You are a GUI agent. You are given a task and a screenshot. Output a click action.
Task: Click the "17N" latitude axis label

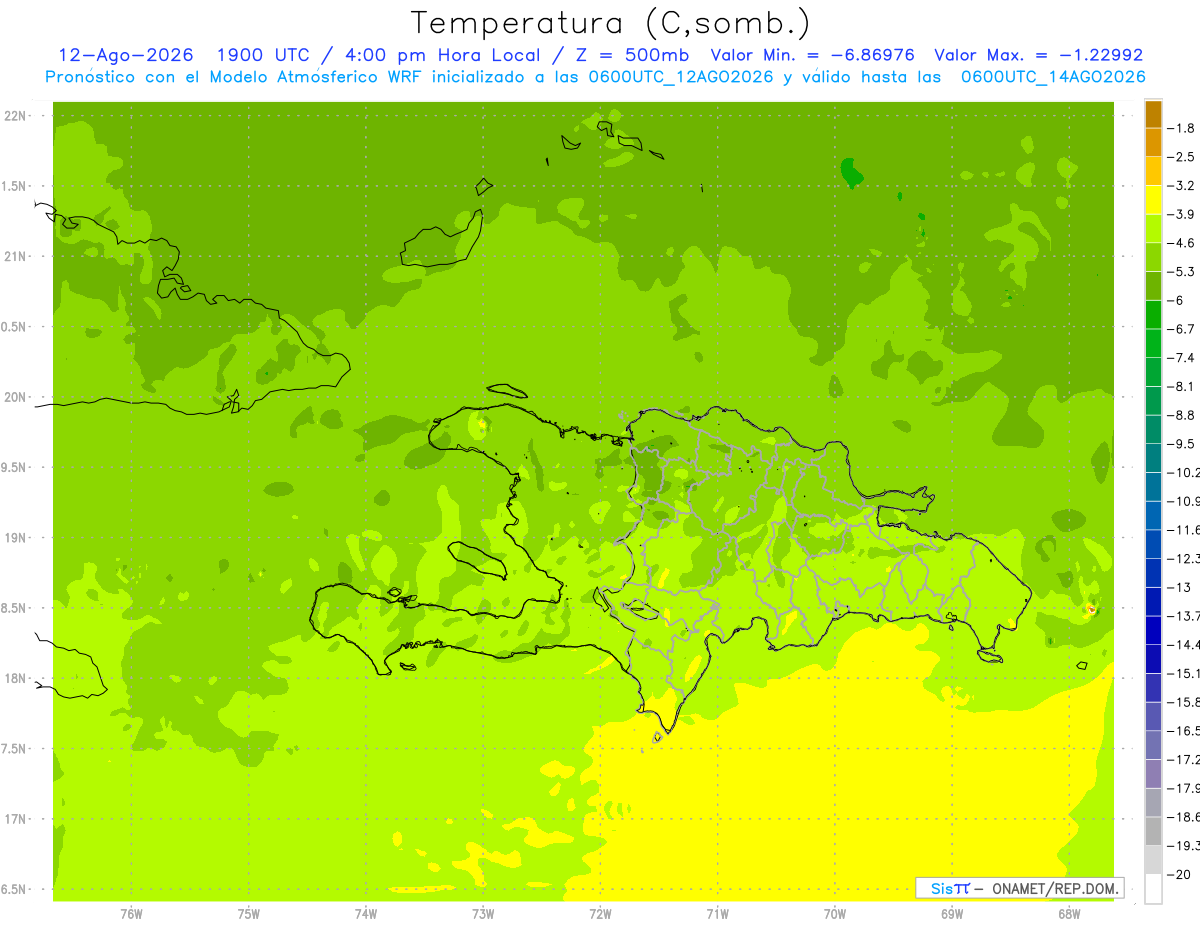[x=16, y=819]
